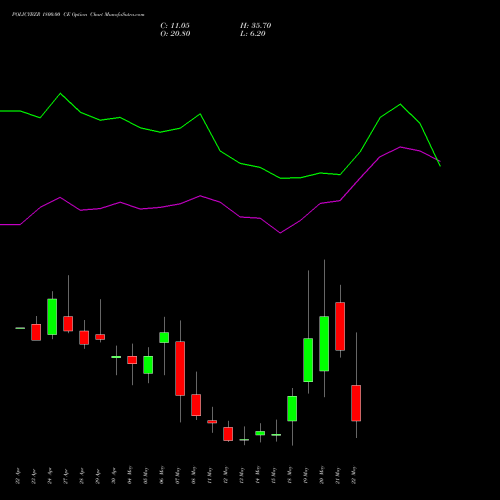Click the '22 Apr' date axis label
The image size is (500, 500).
18,476
